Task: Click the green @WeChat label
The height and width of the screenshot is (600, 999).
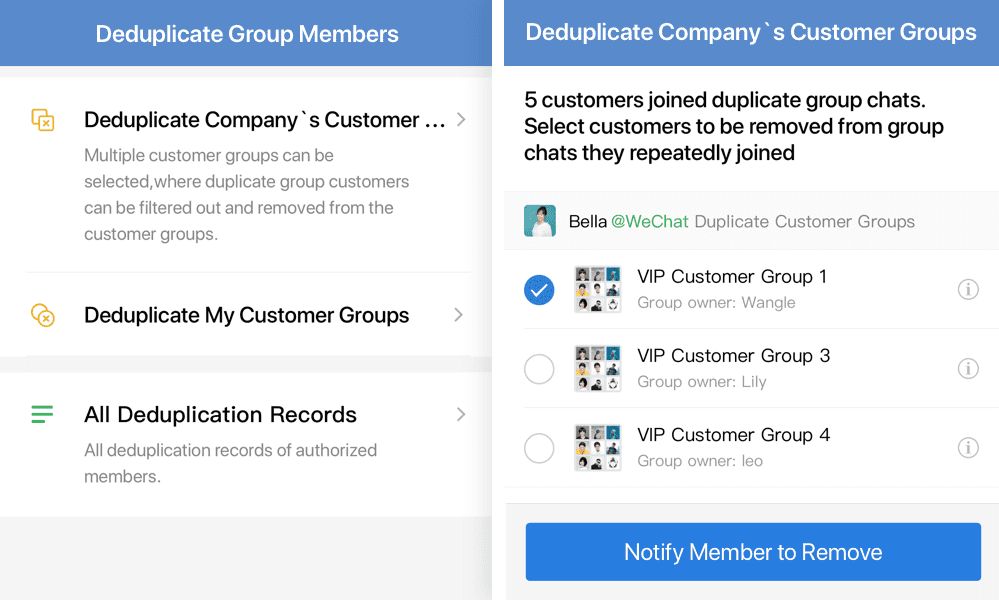Action: [x=649, y=222]
